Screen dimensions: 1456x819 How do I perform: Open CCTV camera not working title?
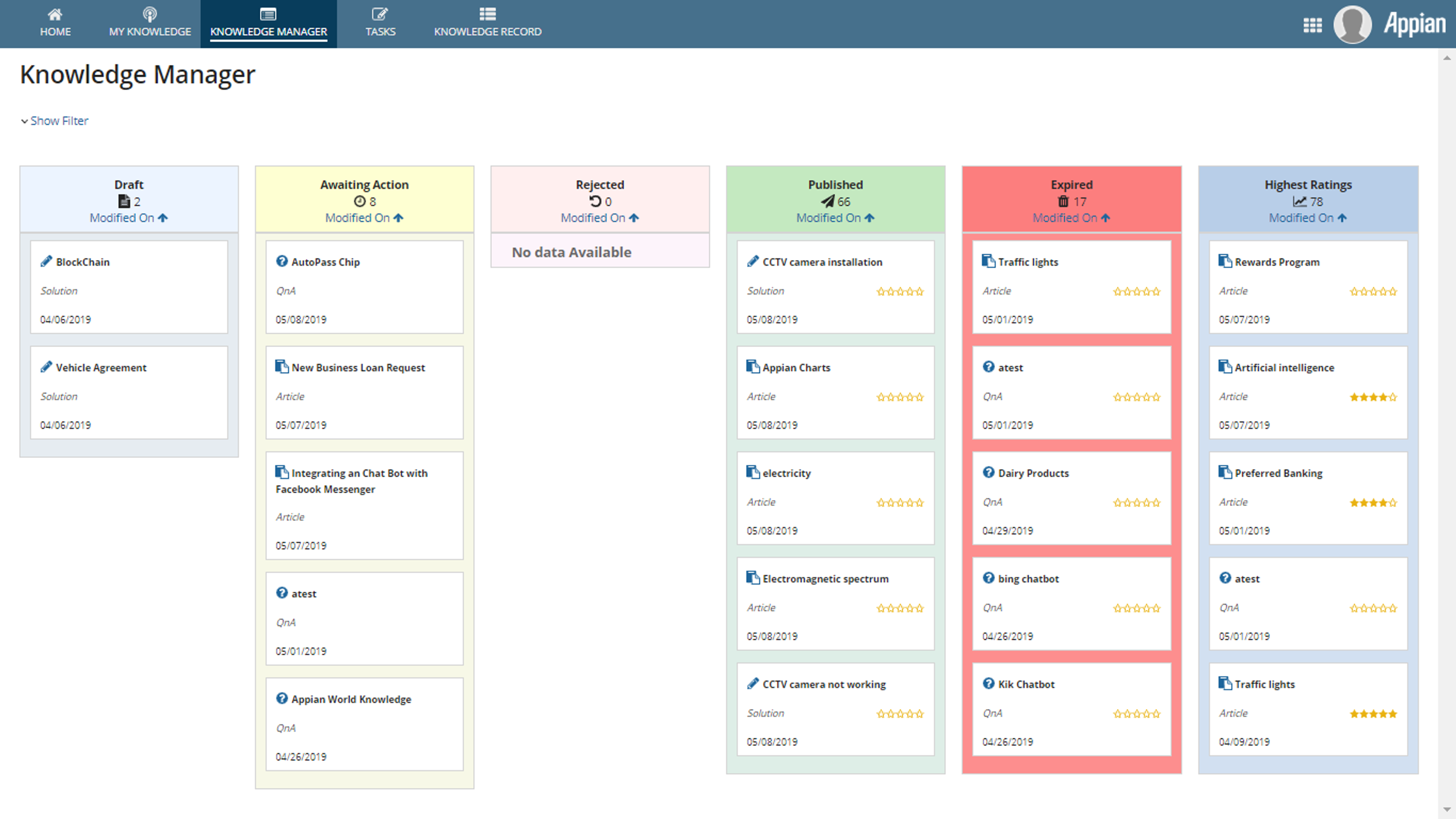[824, 684]
